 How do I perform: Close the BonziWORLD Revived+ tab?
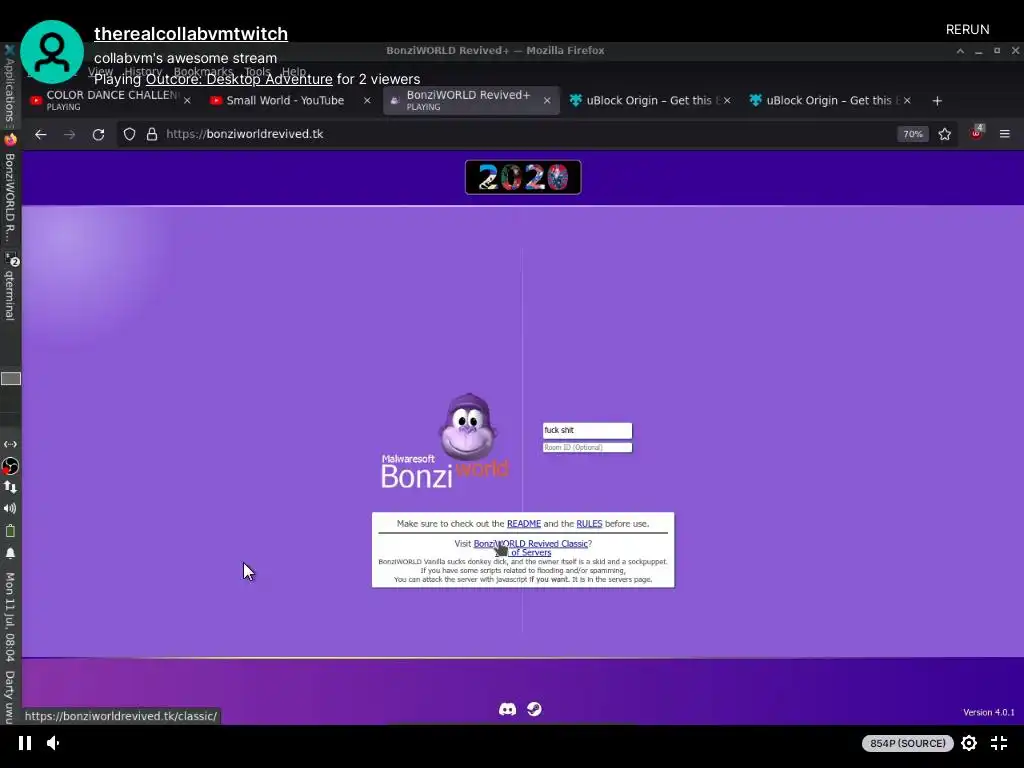[547, 101]
